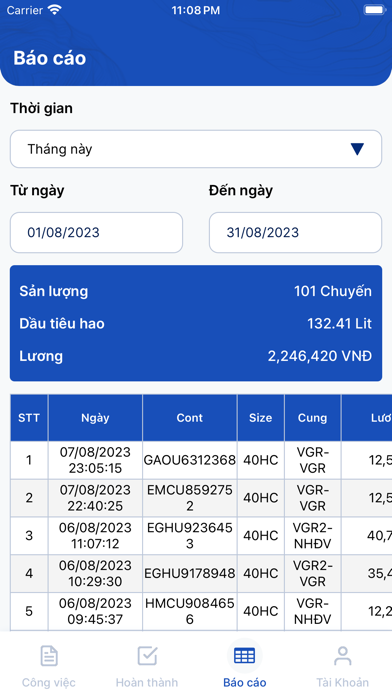Viewport: 392px width, 696px height.
Task: Tap date cell 06/08/2023 10:29:30
Action: 95,573
